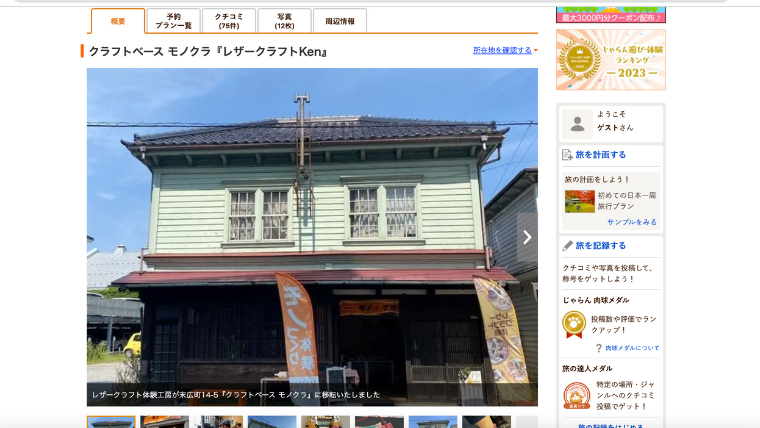Click the 旅の達人メダル badge icon
Image resolution: width=760 pixels, height=428 pixels.
(576, 393)
